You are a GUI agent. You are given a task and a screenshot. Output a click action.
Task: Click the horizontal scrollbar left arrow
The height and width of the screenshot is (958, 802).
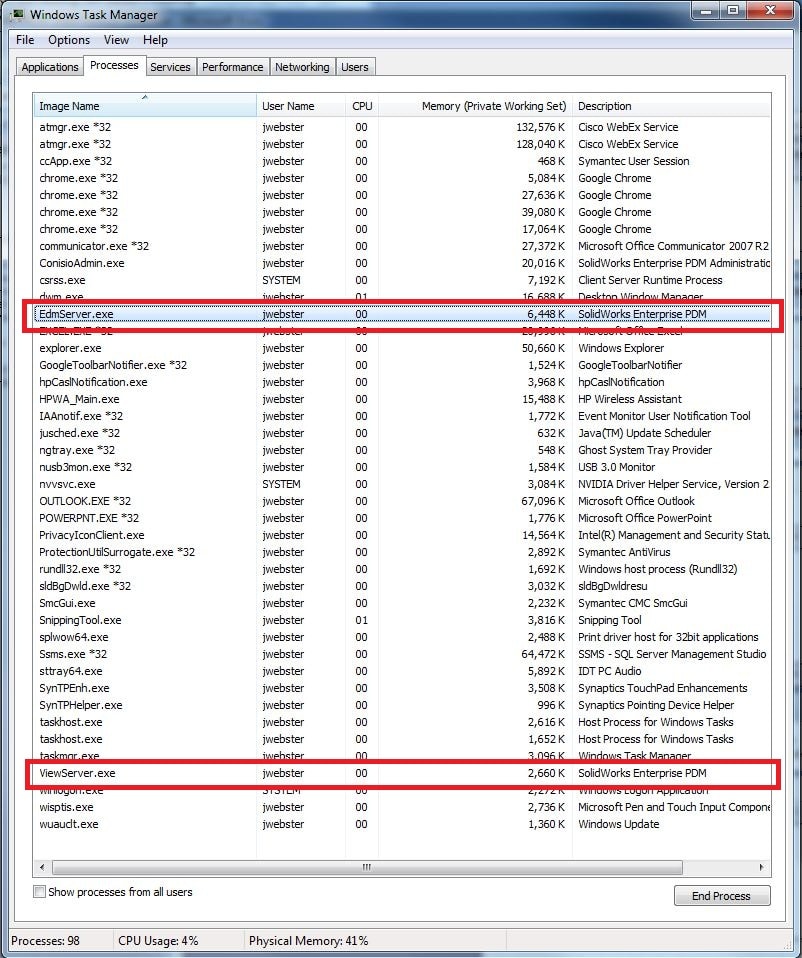pos(42,867)
